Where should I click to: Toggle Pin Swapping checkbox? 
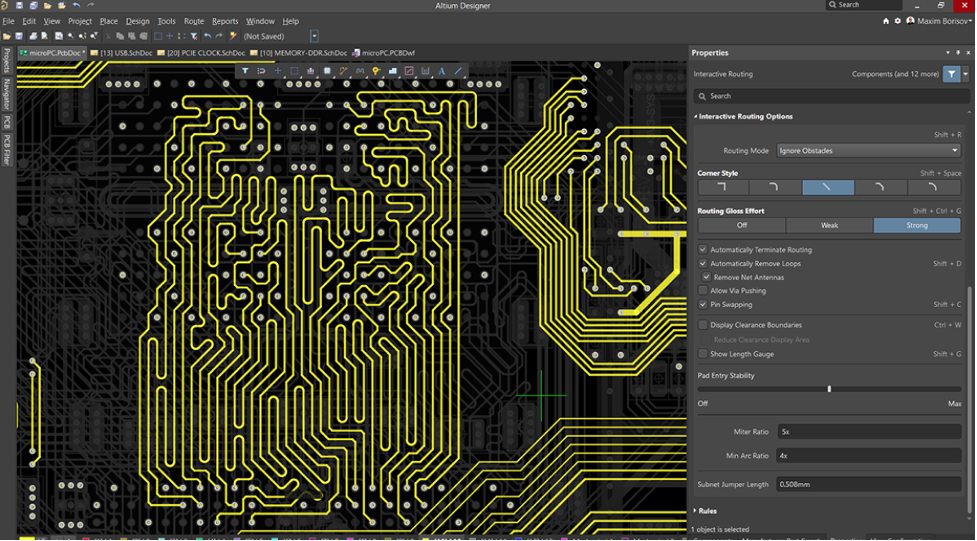tap(703, 305)
